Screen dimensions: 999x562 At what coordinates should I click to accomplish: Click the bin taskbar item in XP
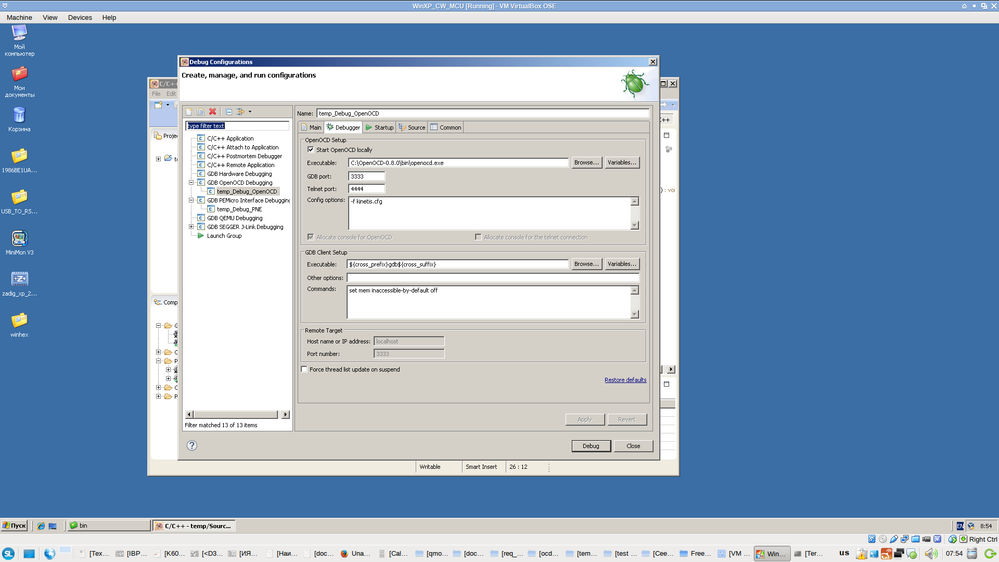click(108, 526)
